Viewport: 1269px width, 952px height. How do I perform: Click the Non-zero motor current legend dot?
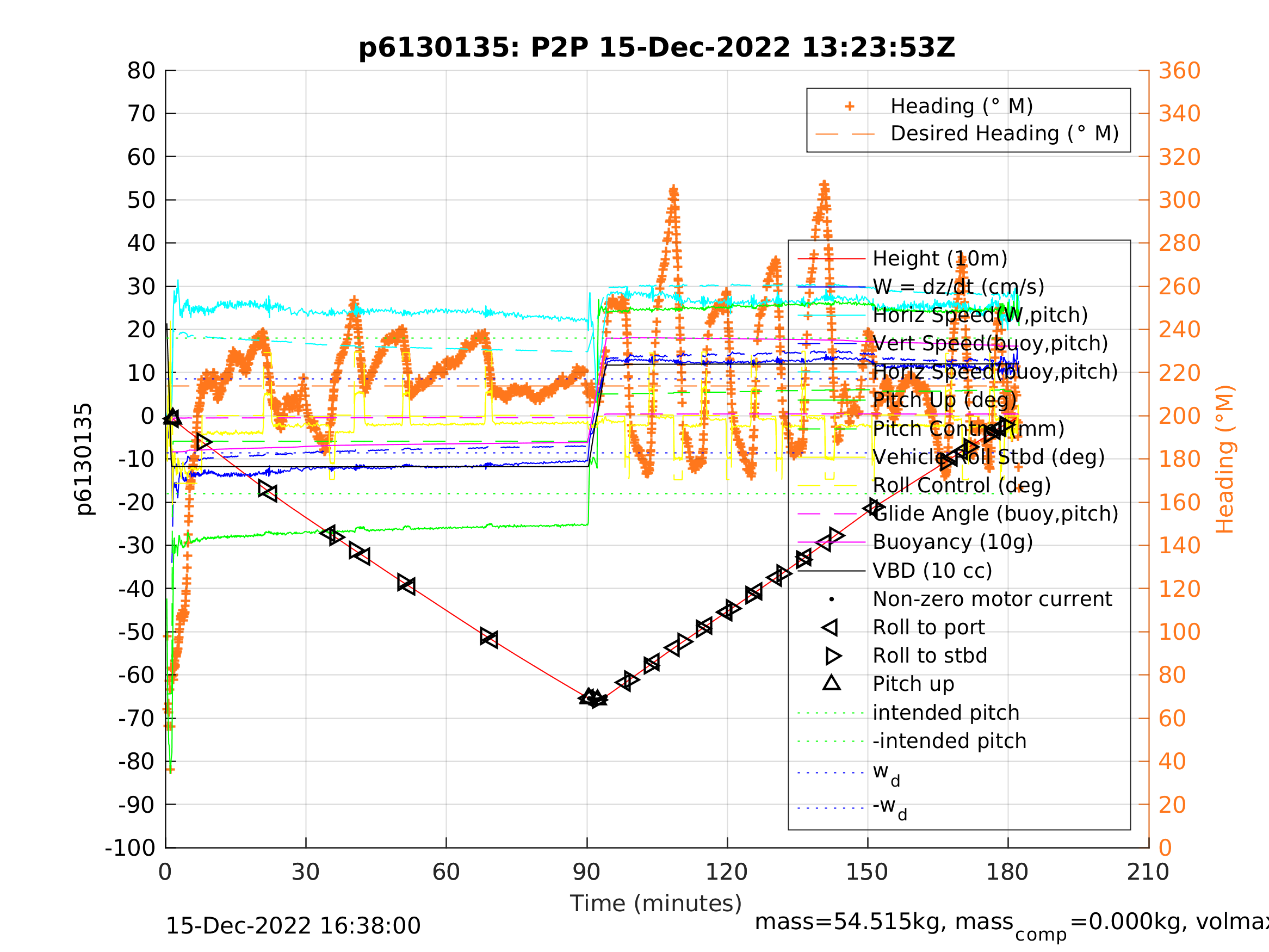[831, 599]
